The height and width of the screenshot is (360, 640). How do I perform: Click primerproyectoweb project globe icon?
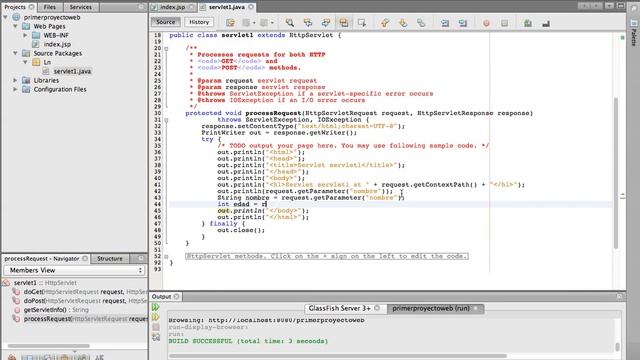pyautogui.click(x=16, y=17)
